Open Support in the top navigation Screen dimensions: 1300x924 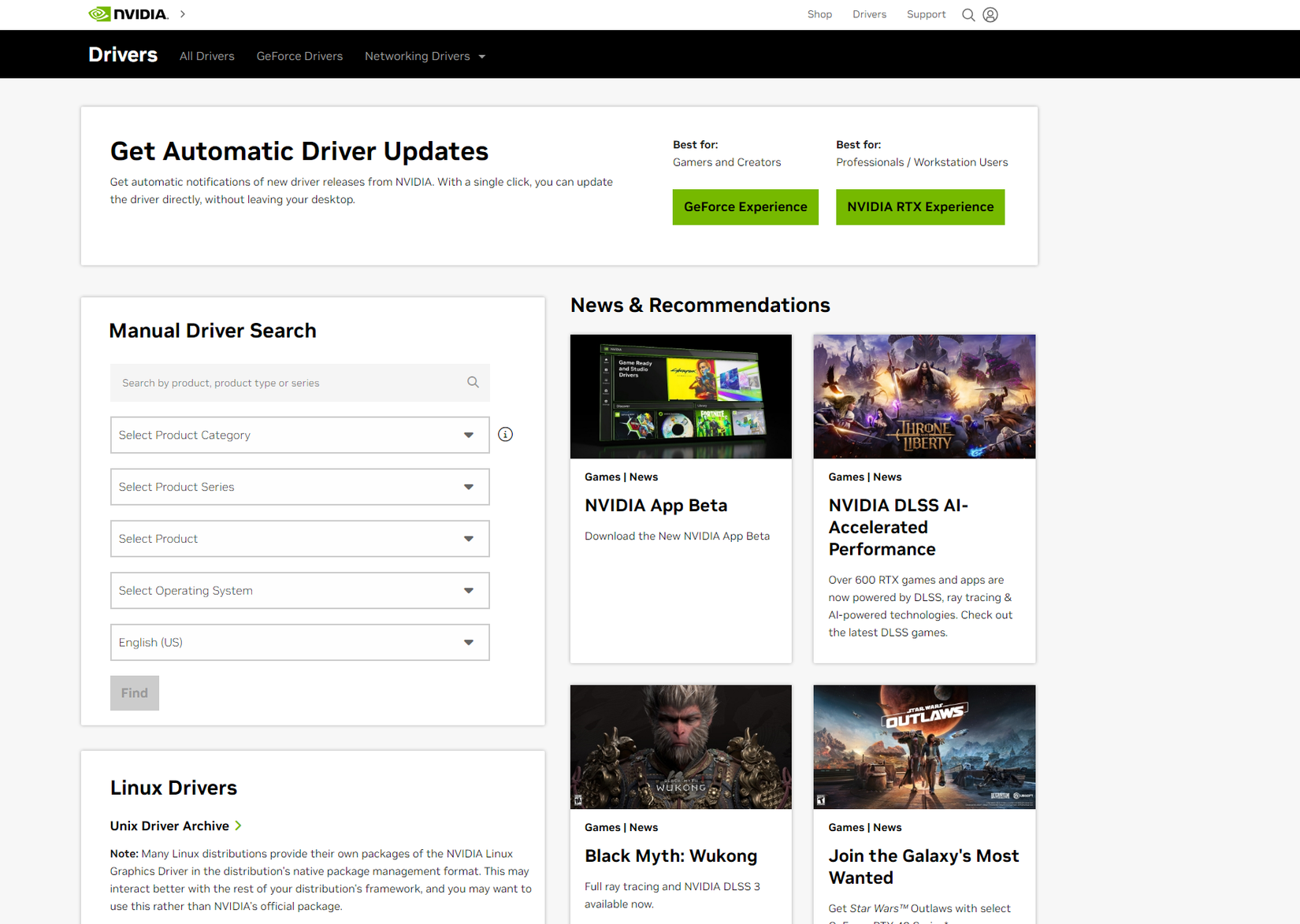click(926, 14)
